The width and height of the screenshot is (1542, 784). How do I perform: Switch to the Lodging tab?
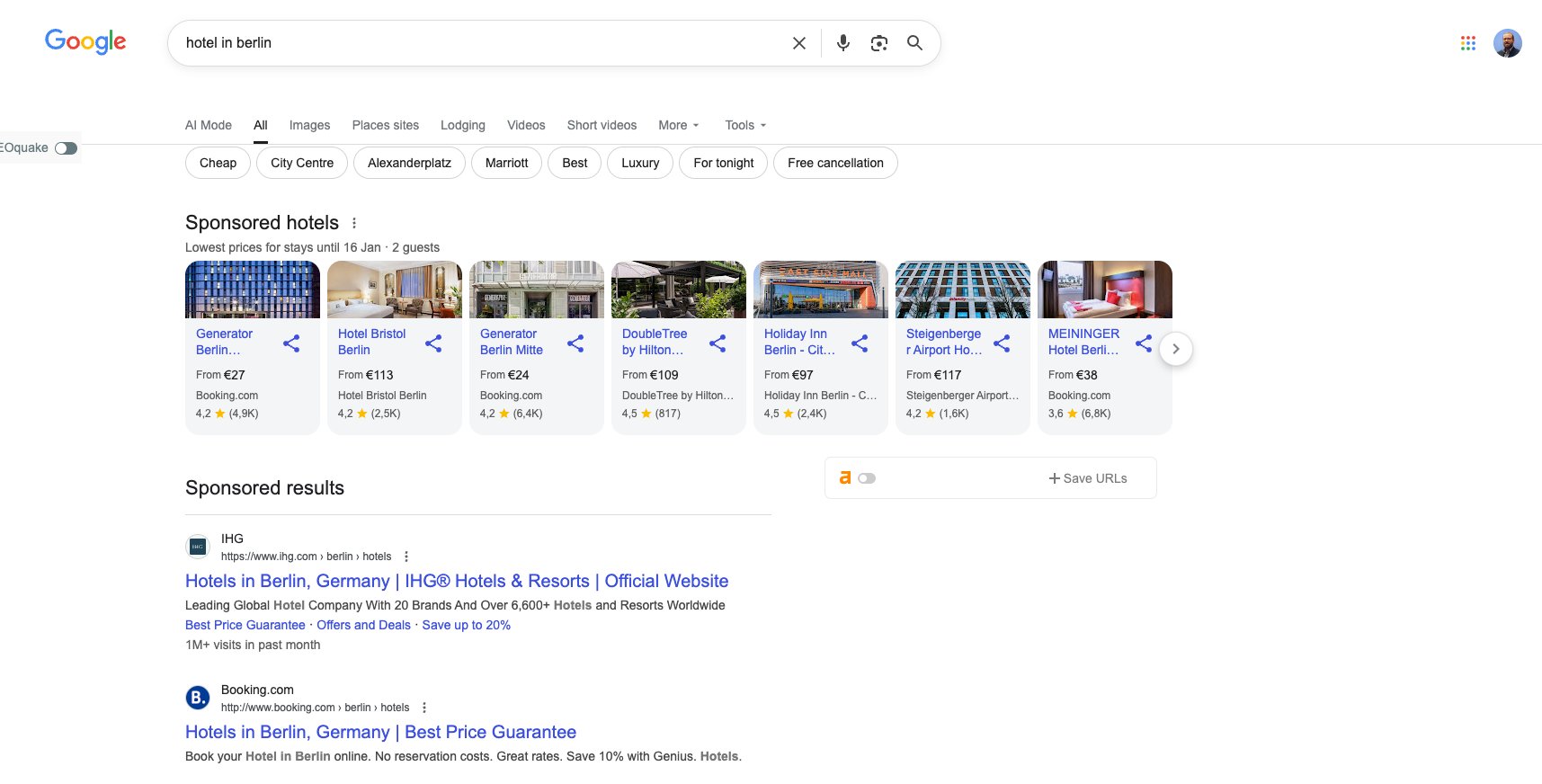tap(462, 125)
